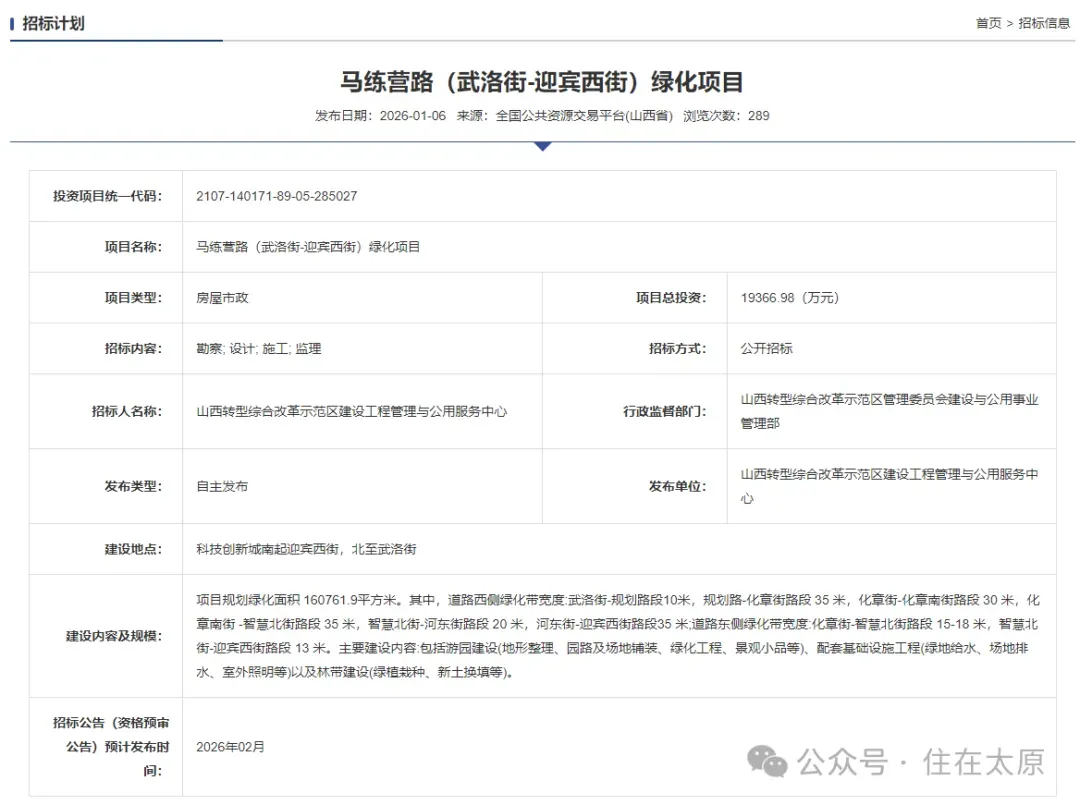1080x805 pixels.
Task: Click the 发布单位 label
Action: coord(678,487)
